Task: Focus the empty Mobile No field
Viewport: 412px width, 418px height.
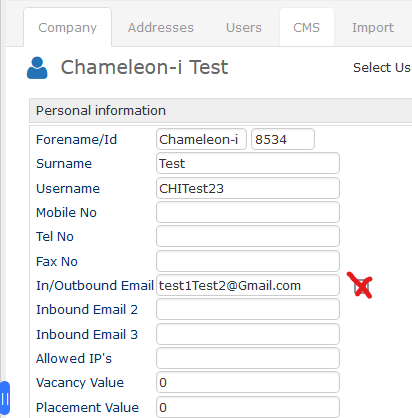Action: click(248, 212)
